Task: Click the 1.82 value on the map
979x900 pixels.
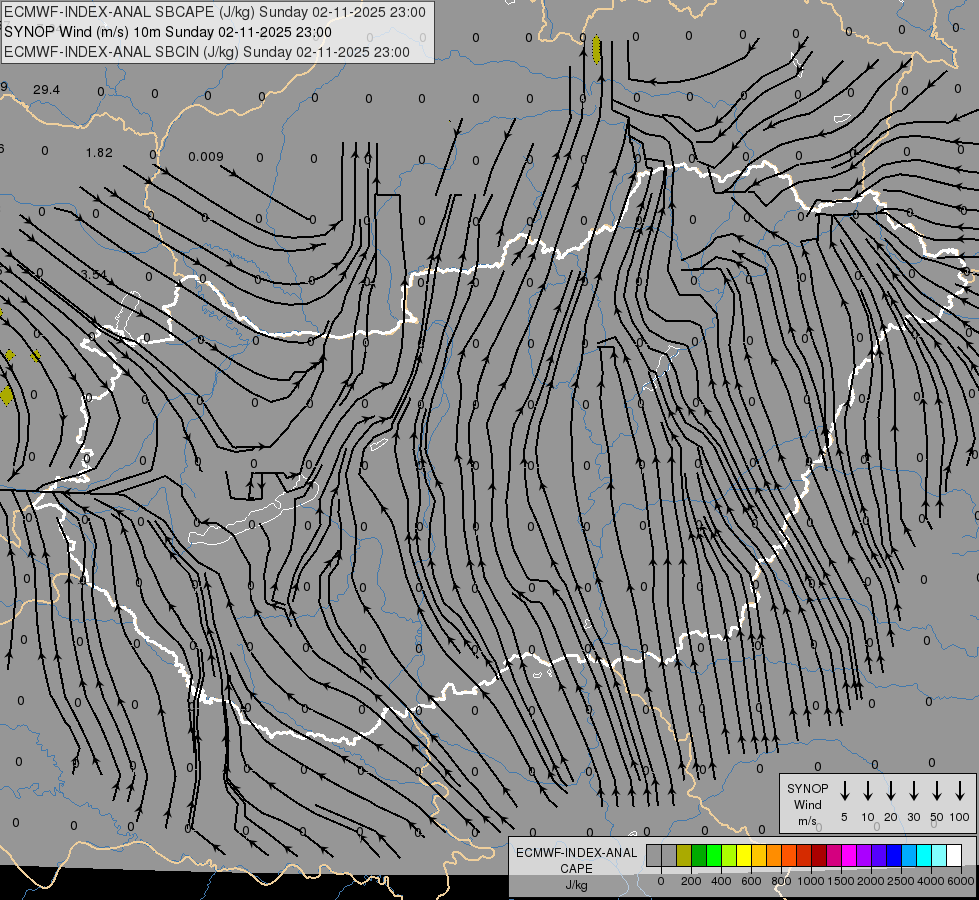Action: 99,152
